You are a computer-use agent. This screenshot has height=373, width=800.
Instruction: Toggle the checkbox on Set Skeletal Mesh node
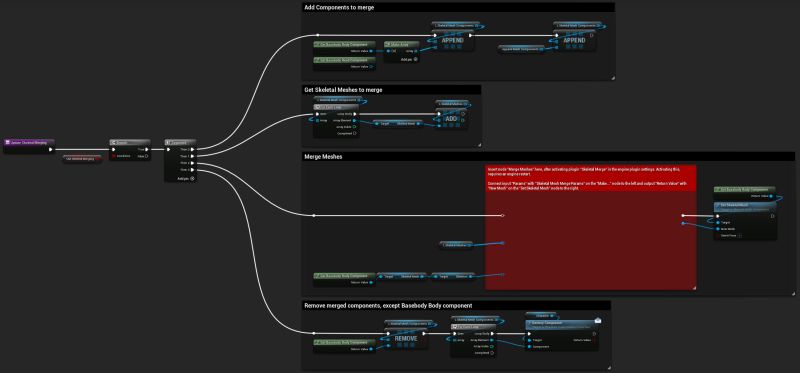pos(739,236)
